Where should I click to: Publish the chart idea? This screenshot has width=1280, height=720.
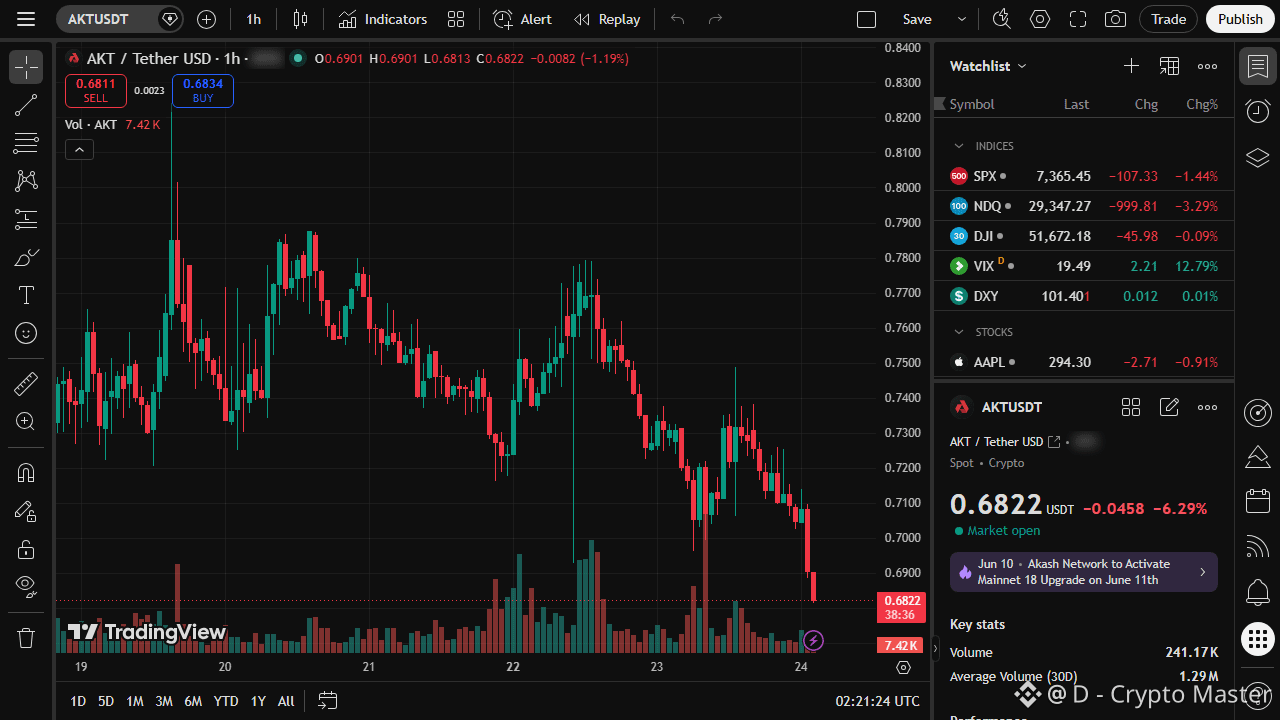[1241, 19]
